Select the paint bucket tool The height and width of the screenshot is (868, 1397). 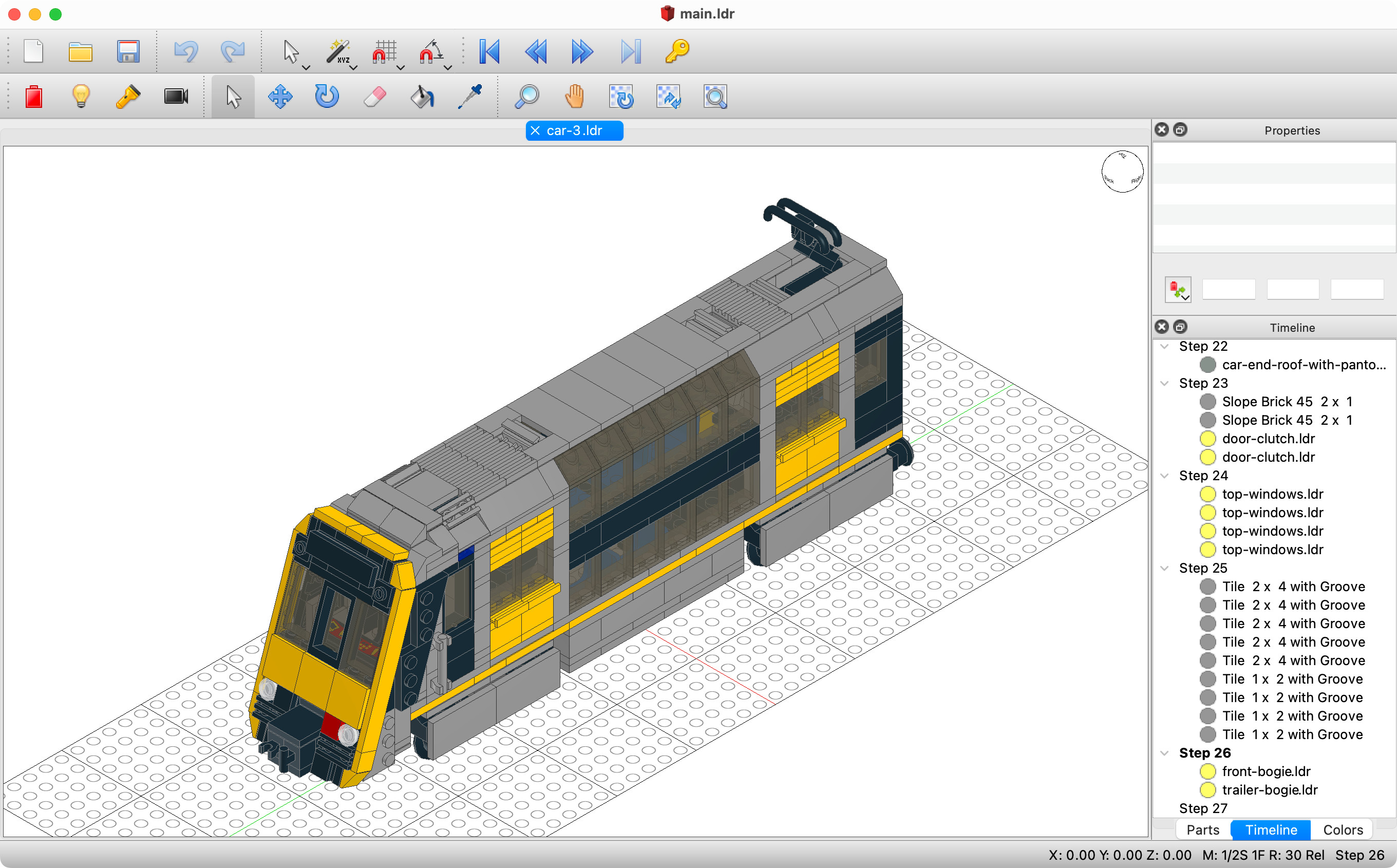(421, 96)
